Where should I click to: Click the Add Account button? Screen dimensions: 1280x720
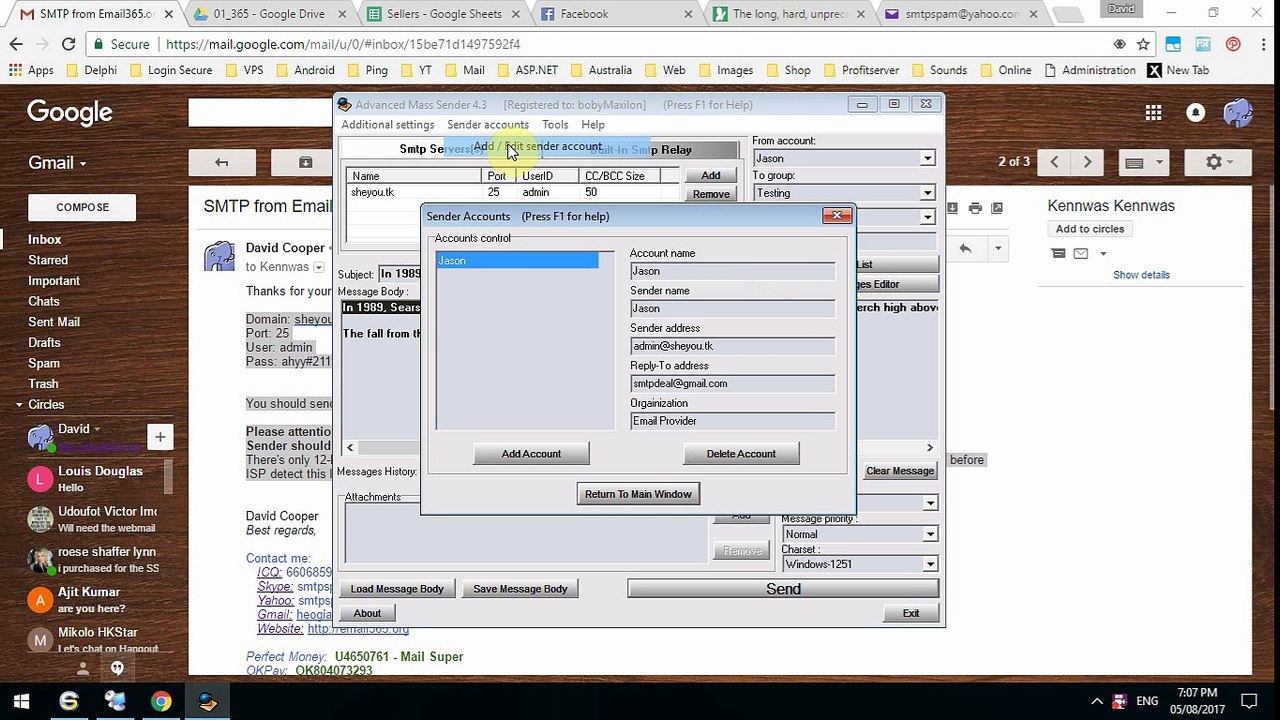(531, 454)
